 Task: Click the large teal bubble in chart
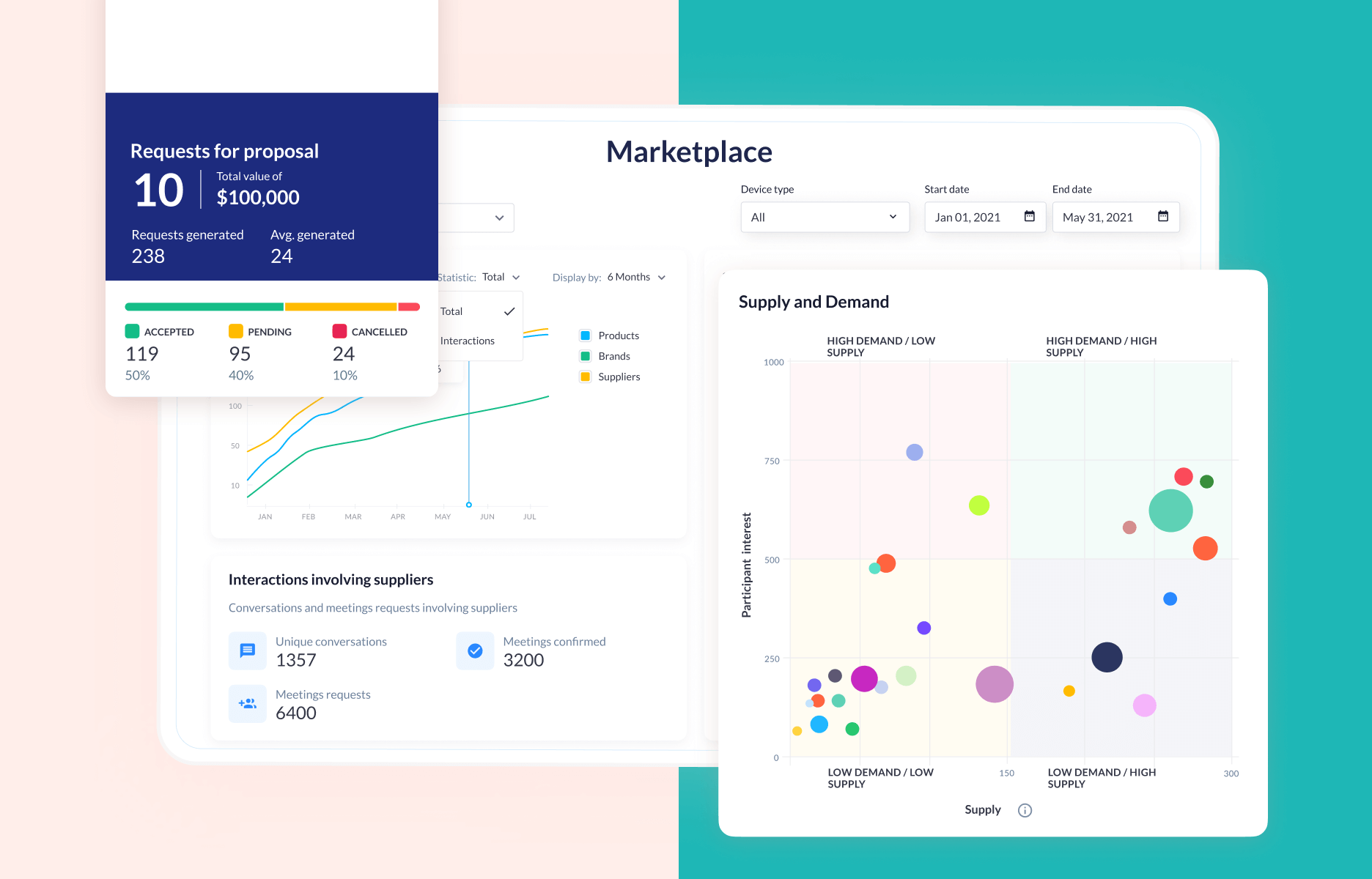[x=1170, y=511]
